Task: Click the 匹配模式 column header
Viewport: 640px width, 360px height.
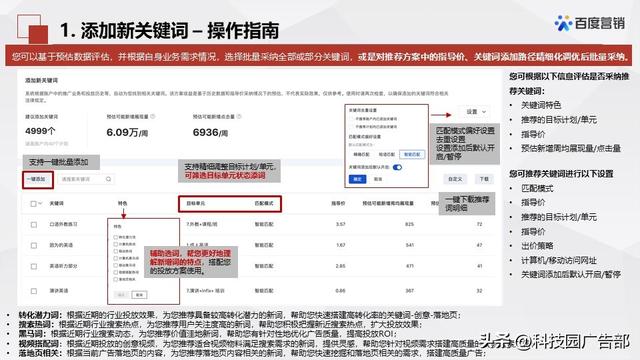Action: click(x=264, y=203)
